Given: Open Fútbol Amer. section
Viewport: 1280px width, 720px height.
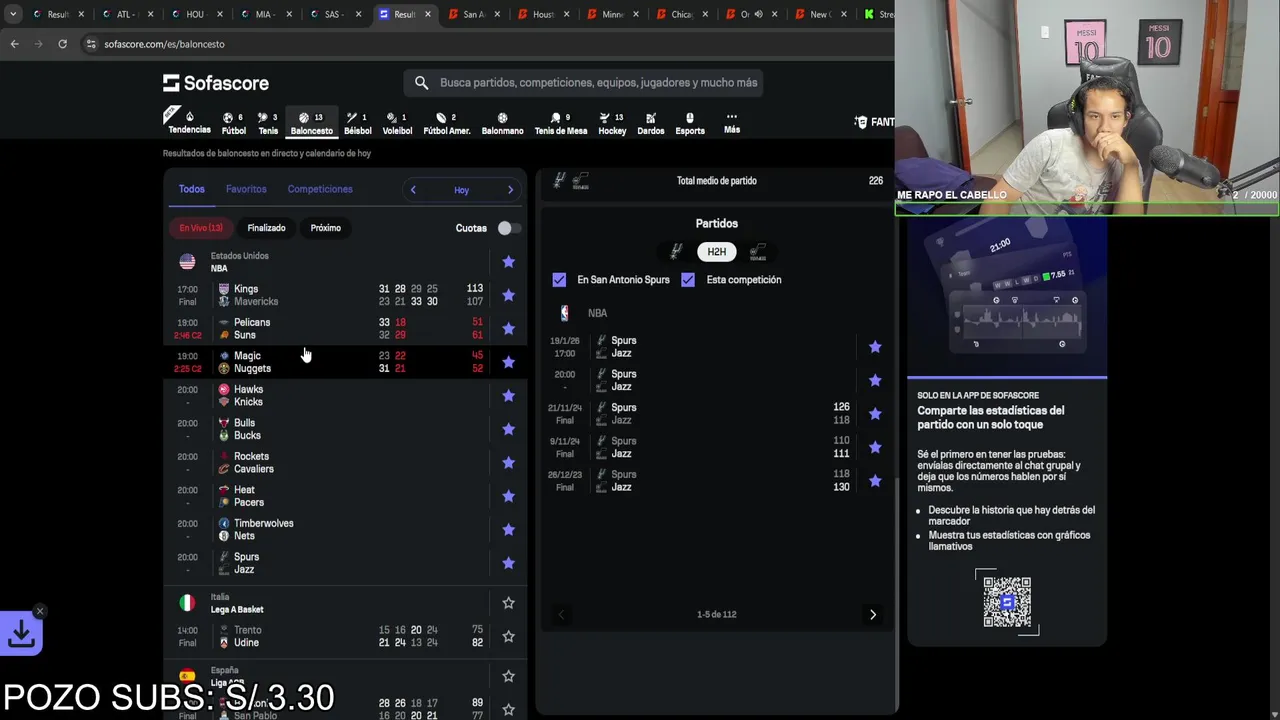Looking at the screenshot, I should pyautogui.click(x=446, y=123).
